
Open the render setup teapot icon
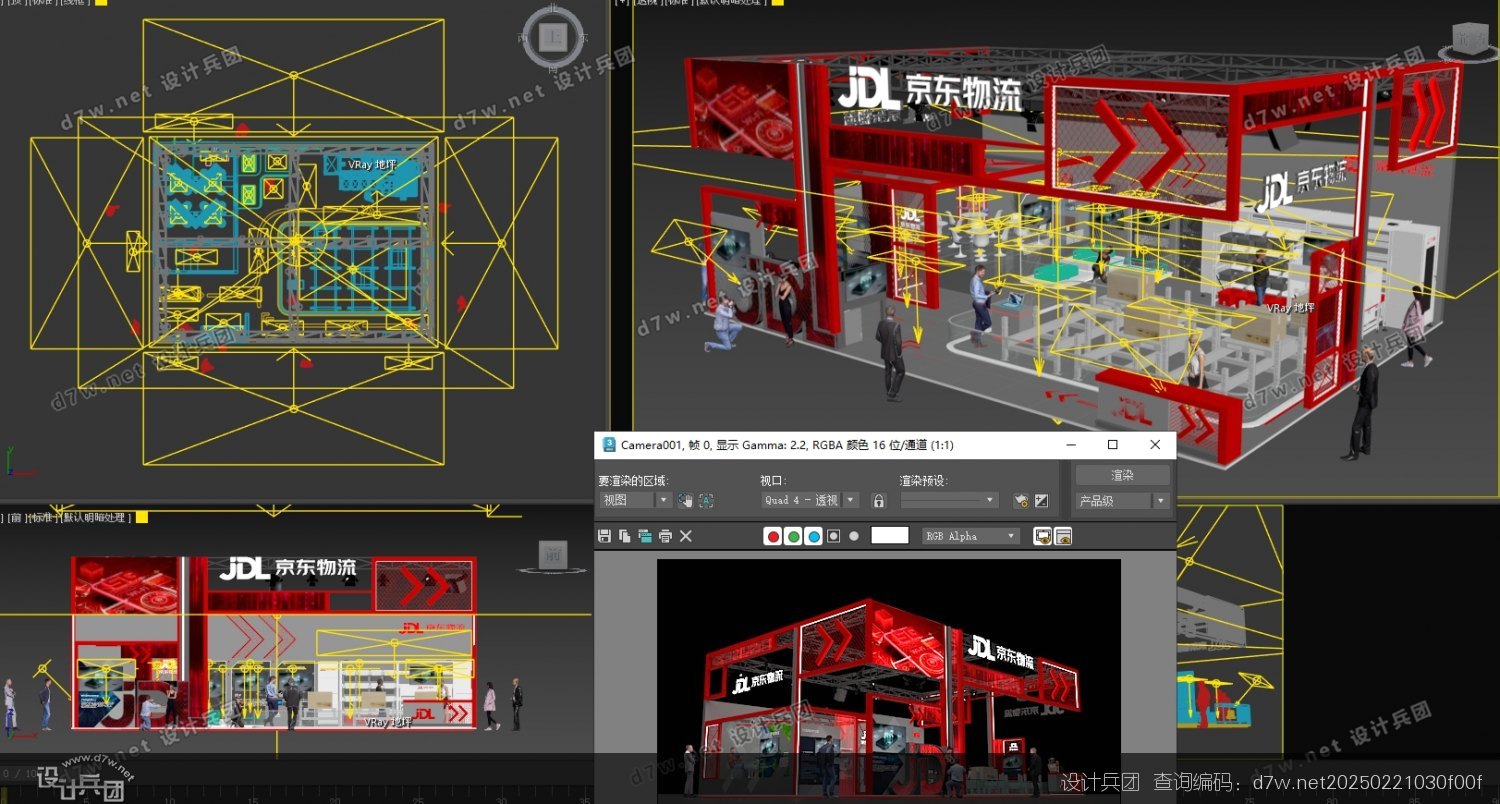(1021, 500)
